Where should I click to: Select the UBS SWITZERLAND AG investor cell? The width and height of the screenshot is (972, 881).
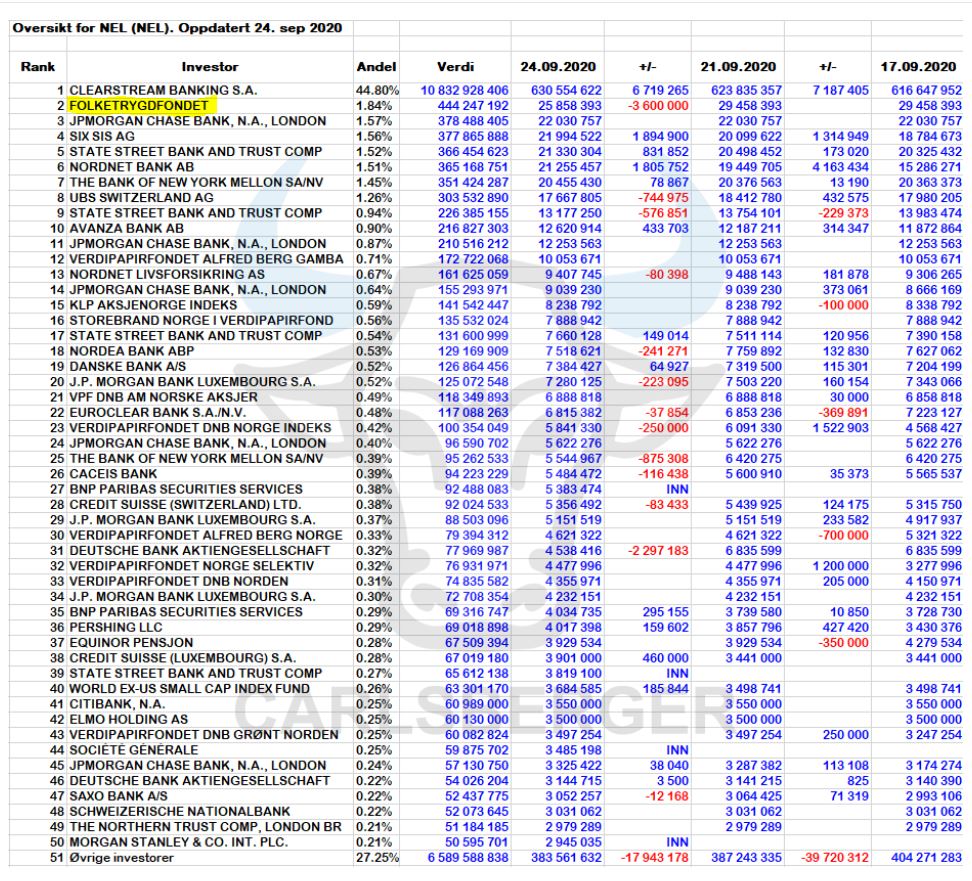tap(141, 198)
